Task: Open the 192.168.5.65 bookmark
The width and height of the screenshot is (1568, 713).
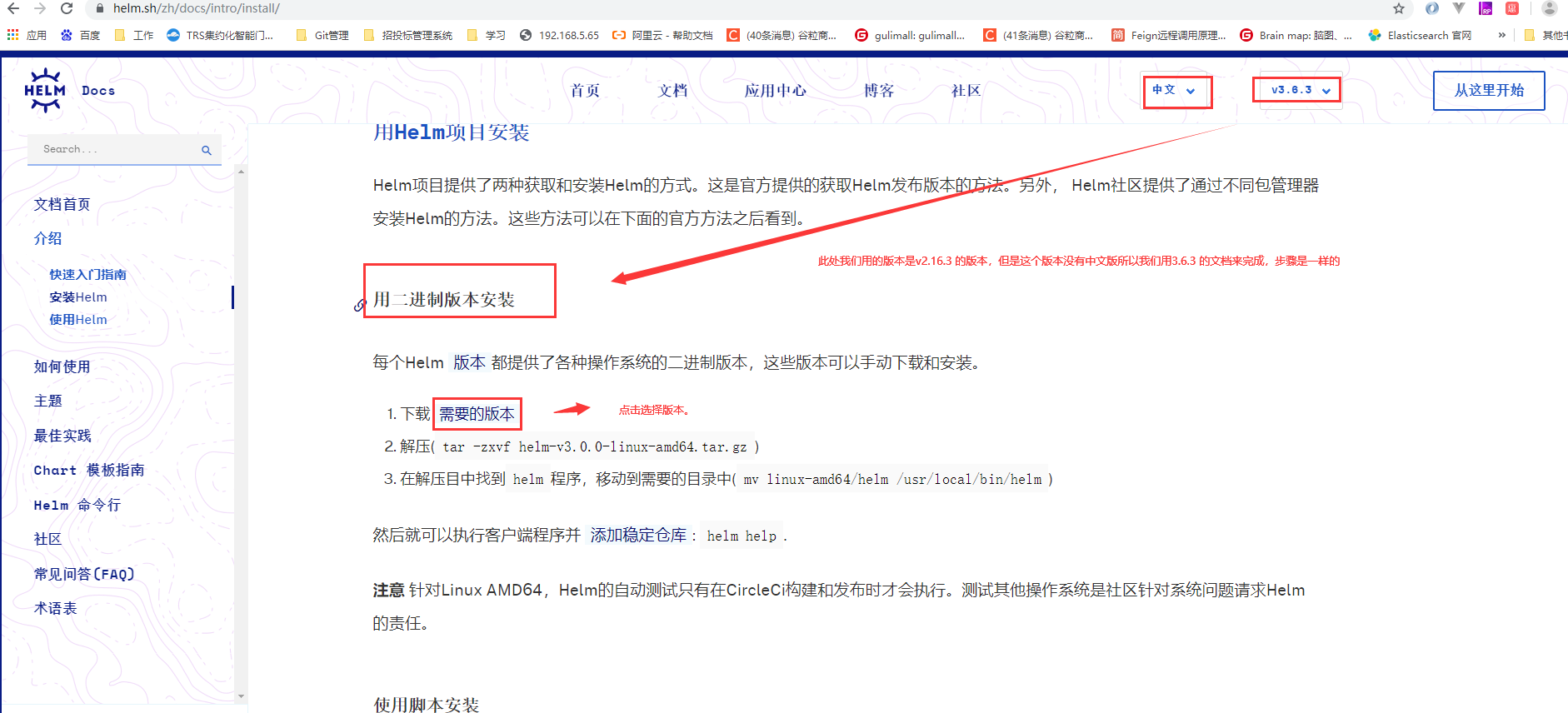Action: 559,35
